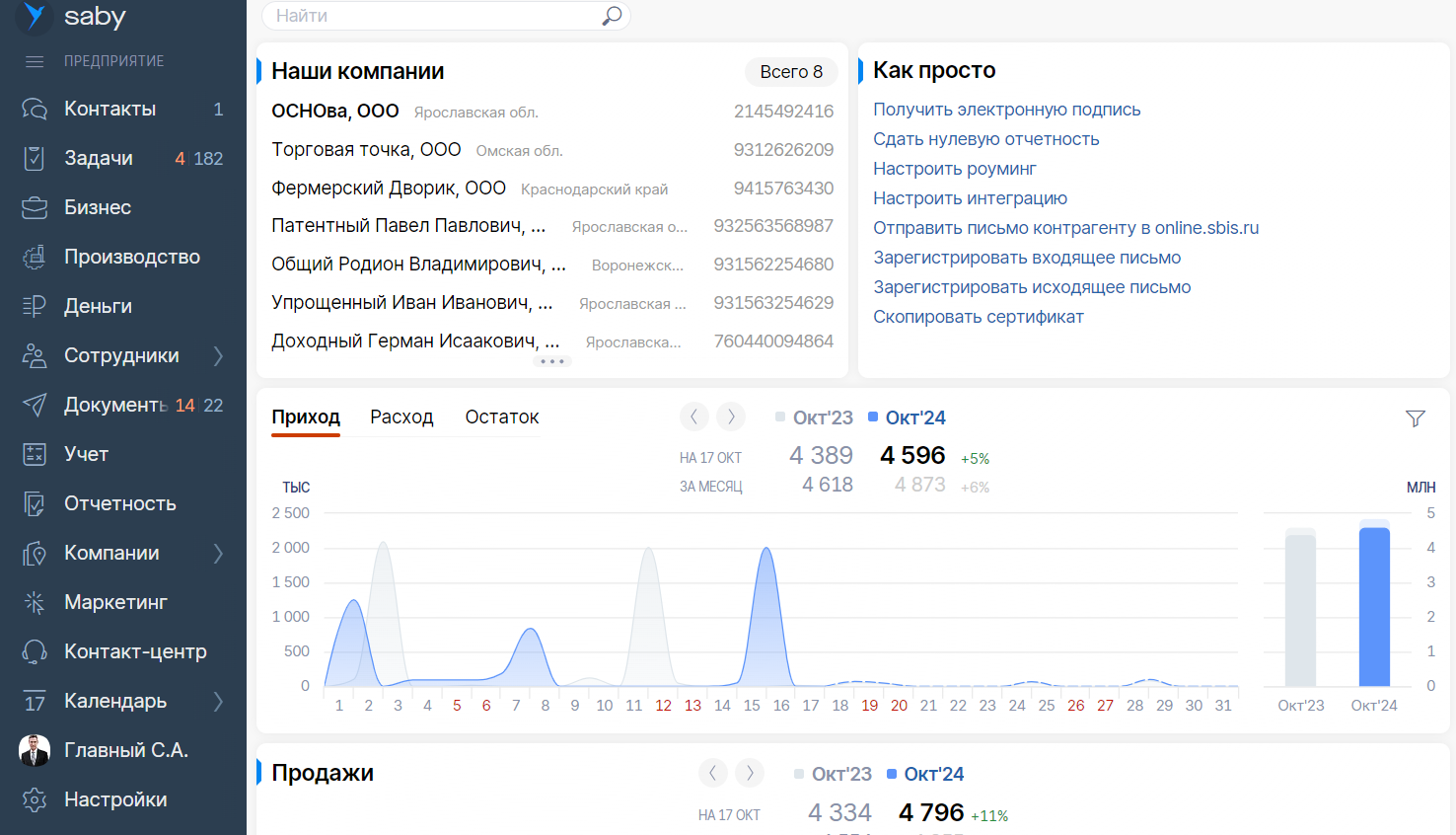Viewport: 1456px width, 835px height.
Task: Open the Настройки gear icon
Action: [x=35, y=799]
